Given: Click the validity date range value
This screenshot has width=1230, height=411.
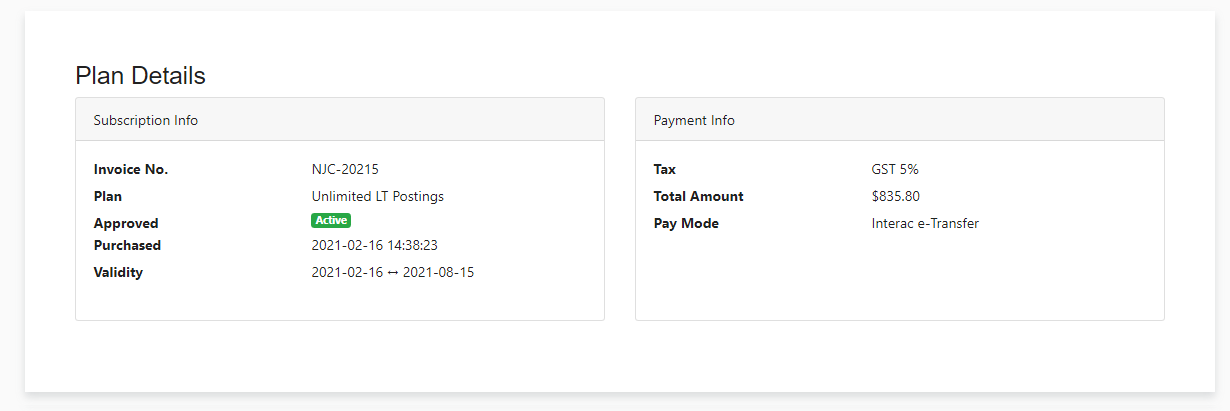Looking at the screenshot, I should pos(392,272).
